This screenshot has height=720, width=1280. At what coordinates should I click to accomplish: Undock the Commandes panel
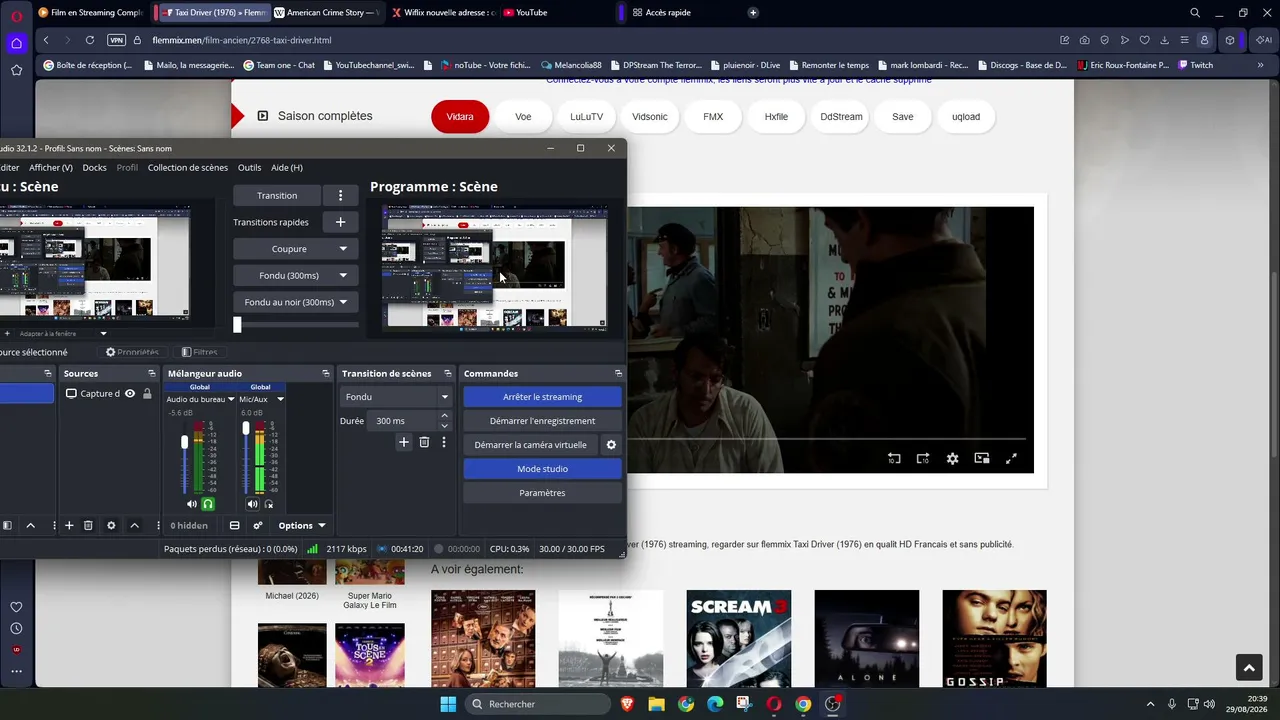pyautogui.click(x=618, y=373)
